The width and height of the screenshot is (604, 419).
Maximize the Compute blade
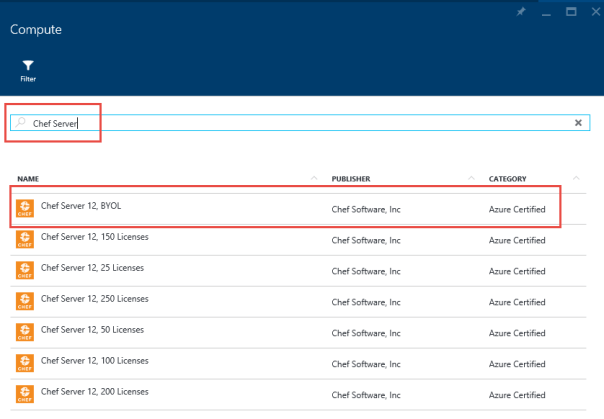[570, 11]
